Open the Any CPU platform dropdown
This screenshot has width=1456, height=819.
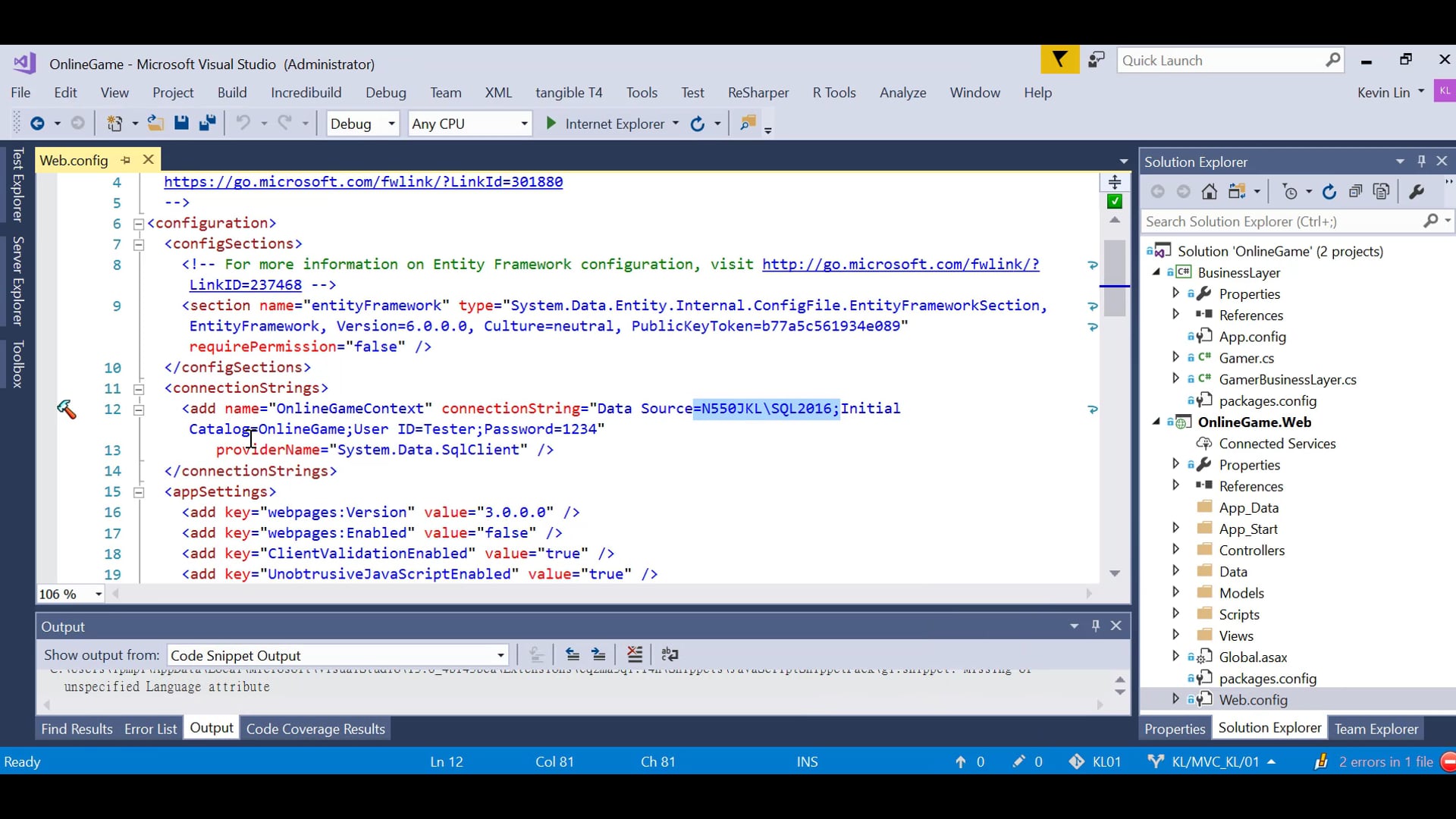click(x=523, y=123)
